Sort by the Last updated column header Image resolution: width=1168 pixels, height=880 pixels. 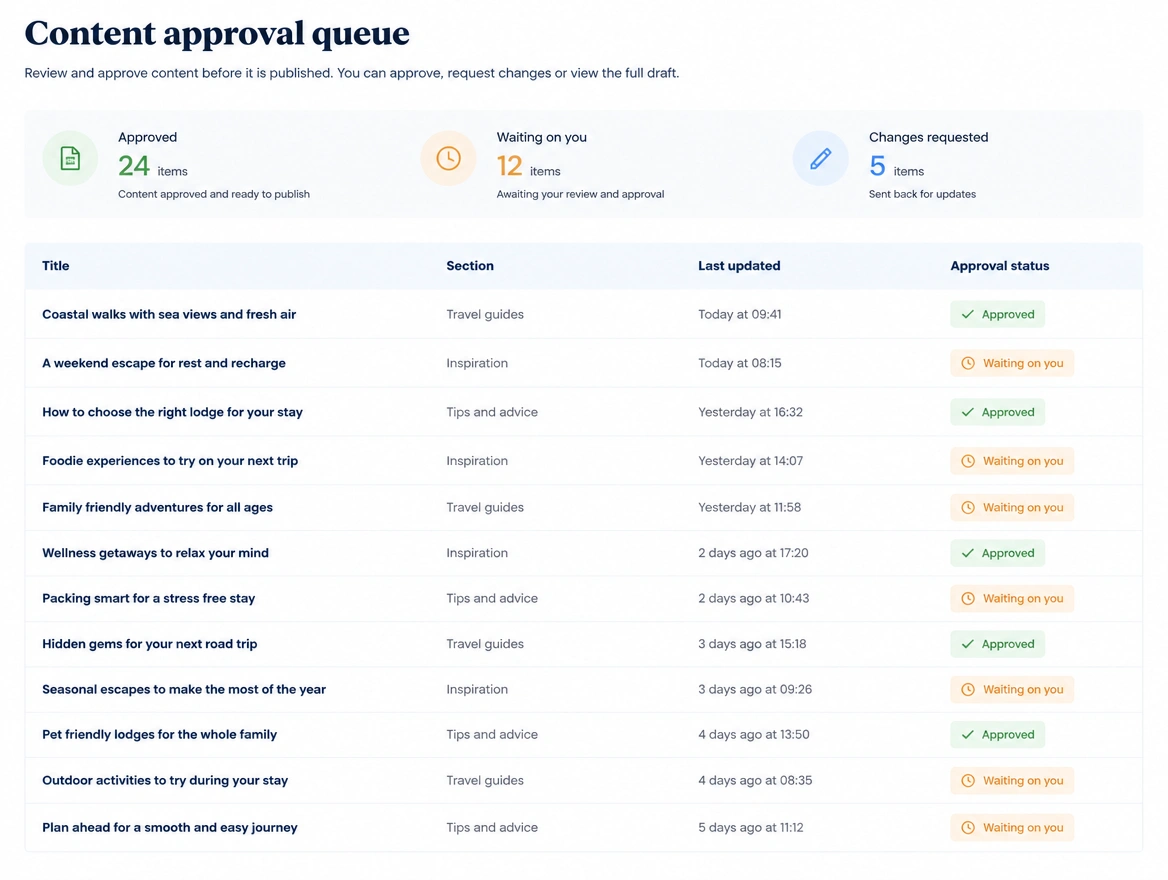[x=739, y=265]
